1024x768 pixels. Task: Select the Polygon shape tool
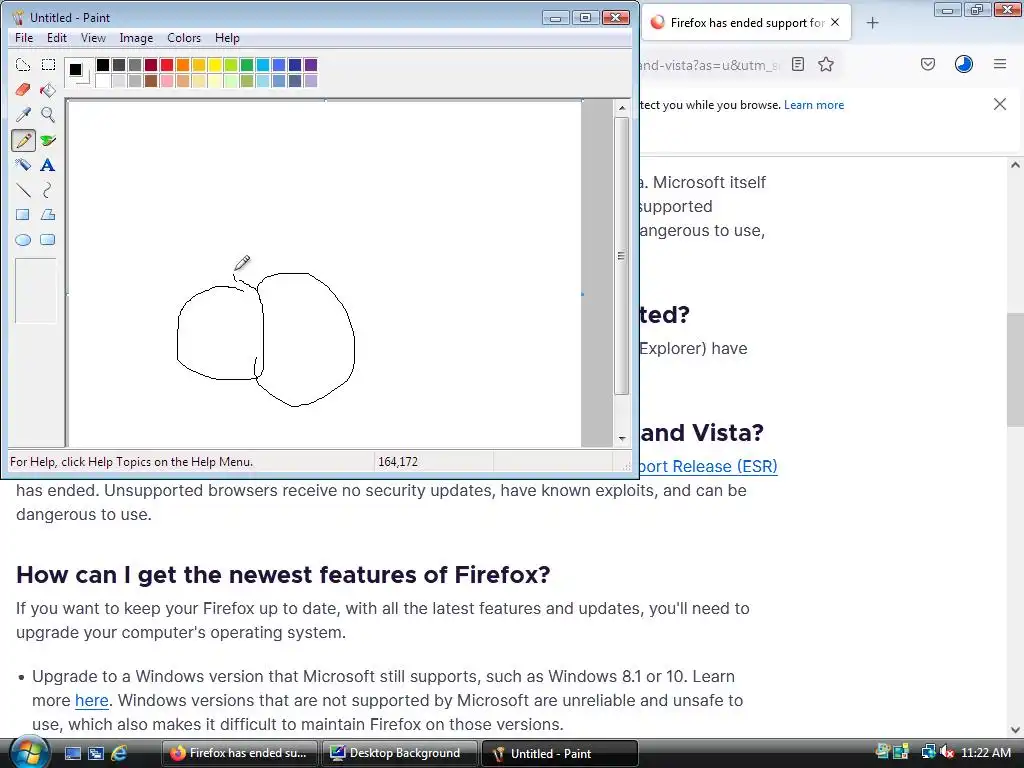[x=48, y=215]
